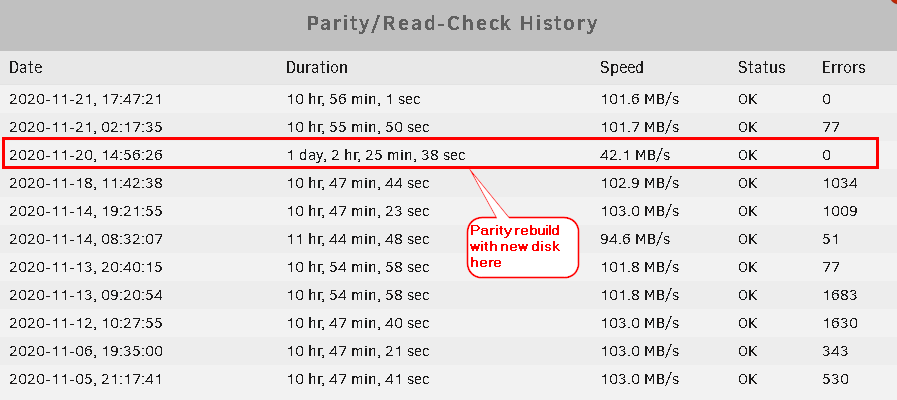Click the red 'Parity rebuild with new disk' callout

[x=523, y=247]
